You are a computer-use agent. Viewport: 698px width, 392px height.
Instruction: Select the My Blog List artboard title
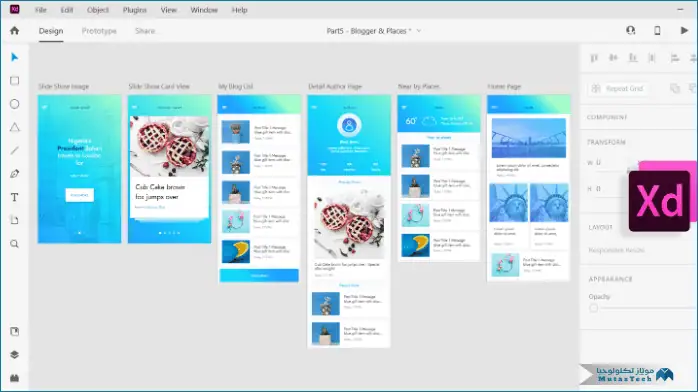(x=235, y=86)
